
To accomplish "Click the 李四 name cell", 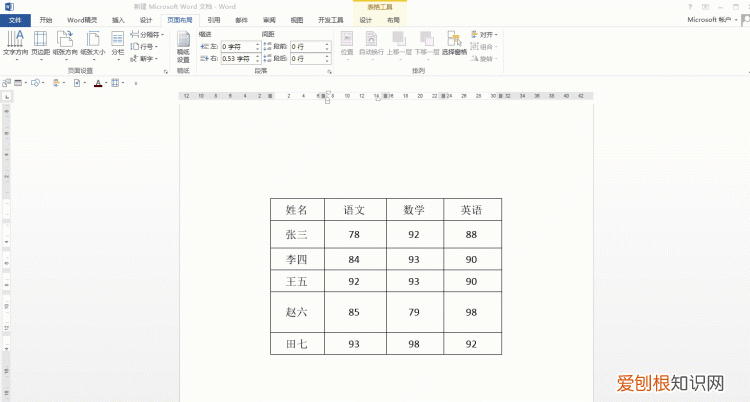I will 297,259.
